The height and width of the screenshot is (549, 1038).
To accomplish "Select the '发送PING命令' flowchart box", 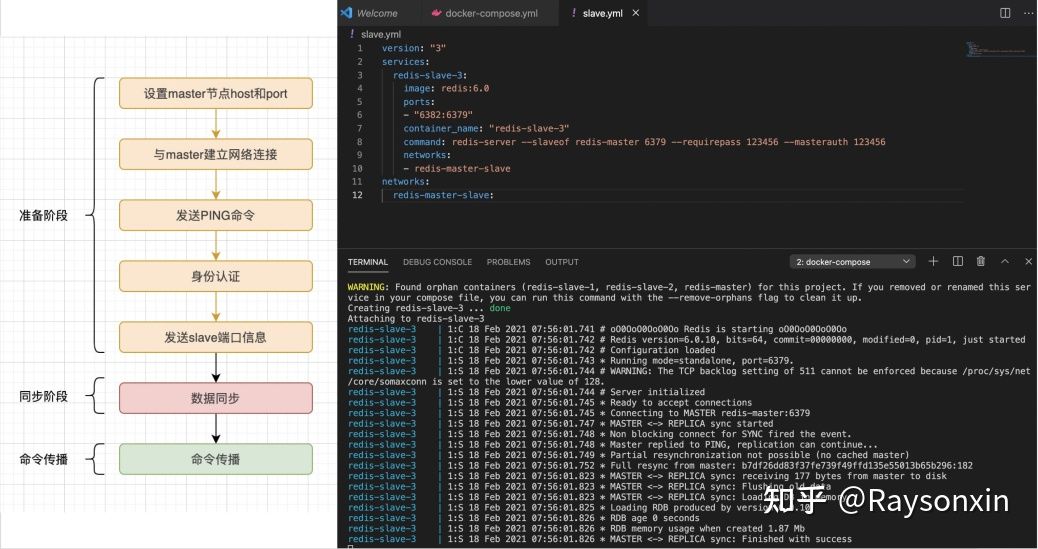I will (x=216, y=215).
